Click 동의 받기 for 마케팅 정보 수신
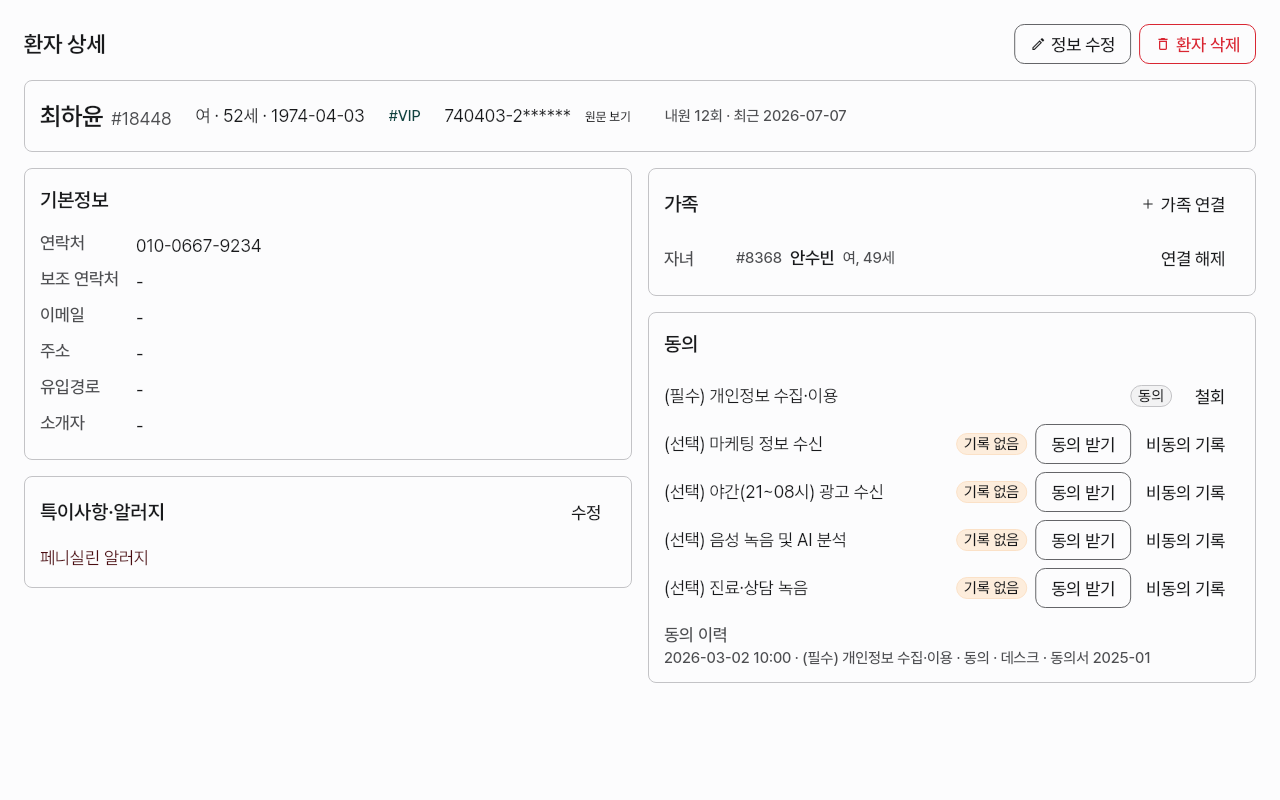1280x800 pixels. tap(1083, 444)
